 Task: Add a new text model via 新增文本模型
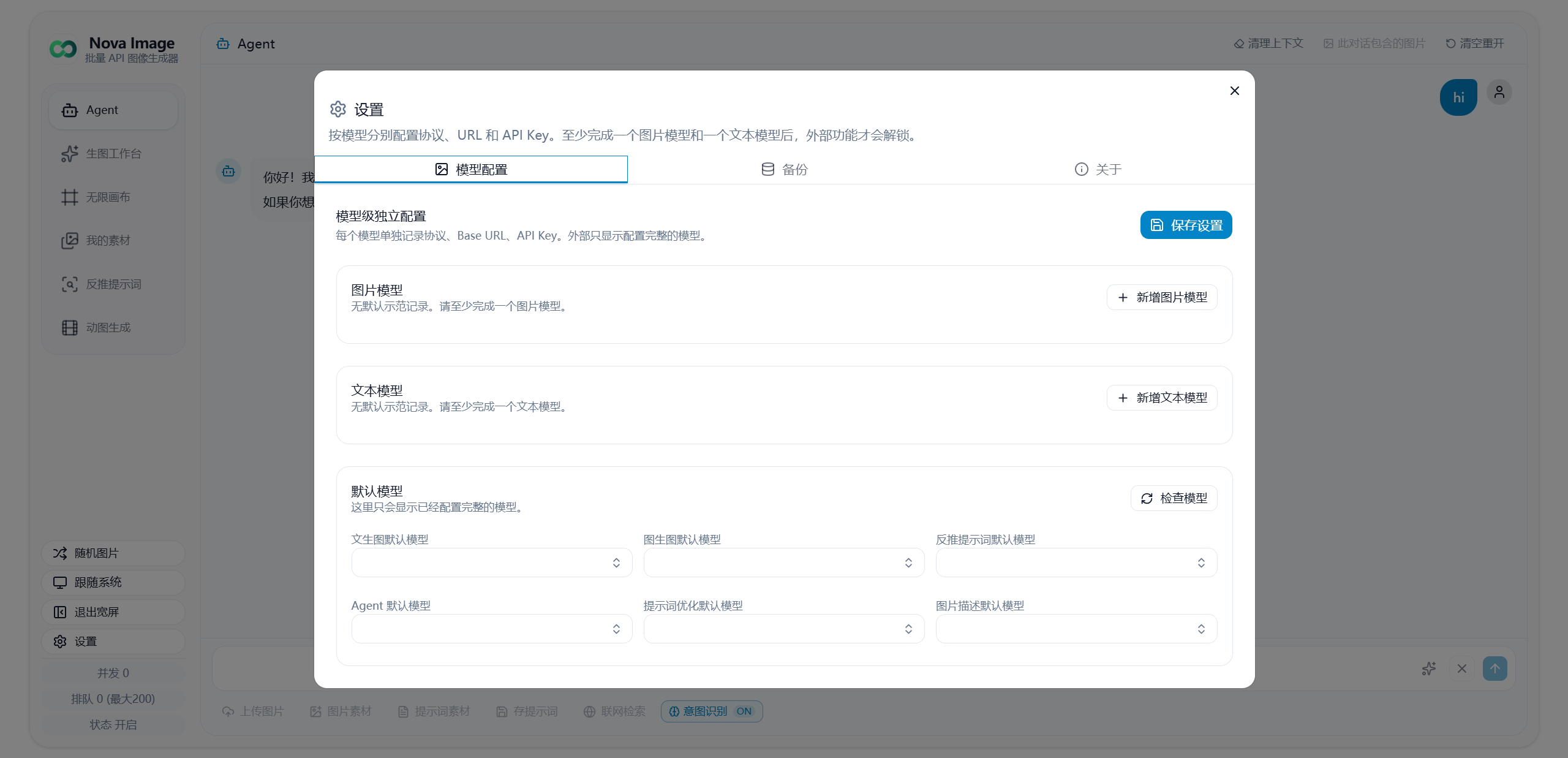pyautogui.click(x=1162, y=398)
